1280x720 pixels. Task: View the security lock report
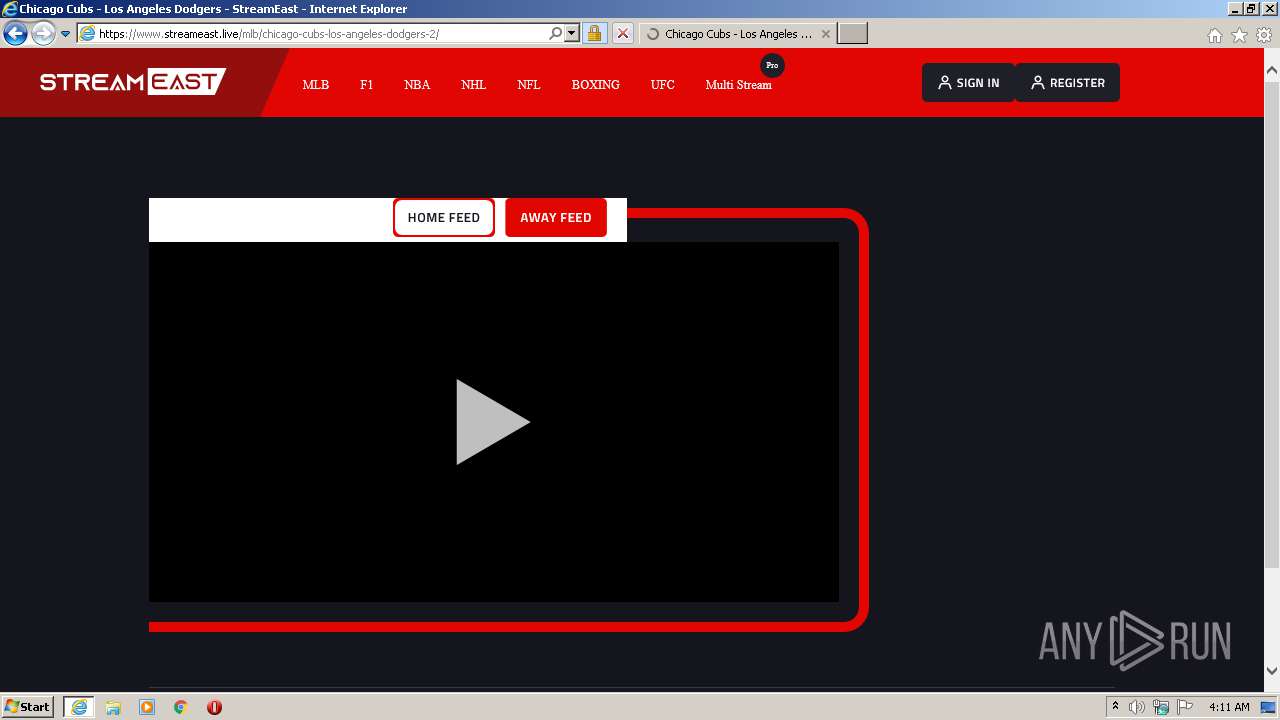pyautogui.click(x=594, y=34)
